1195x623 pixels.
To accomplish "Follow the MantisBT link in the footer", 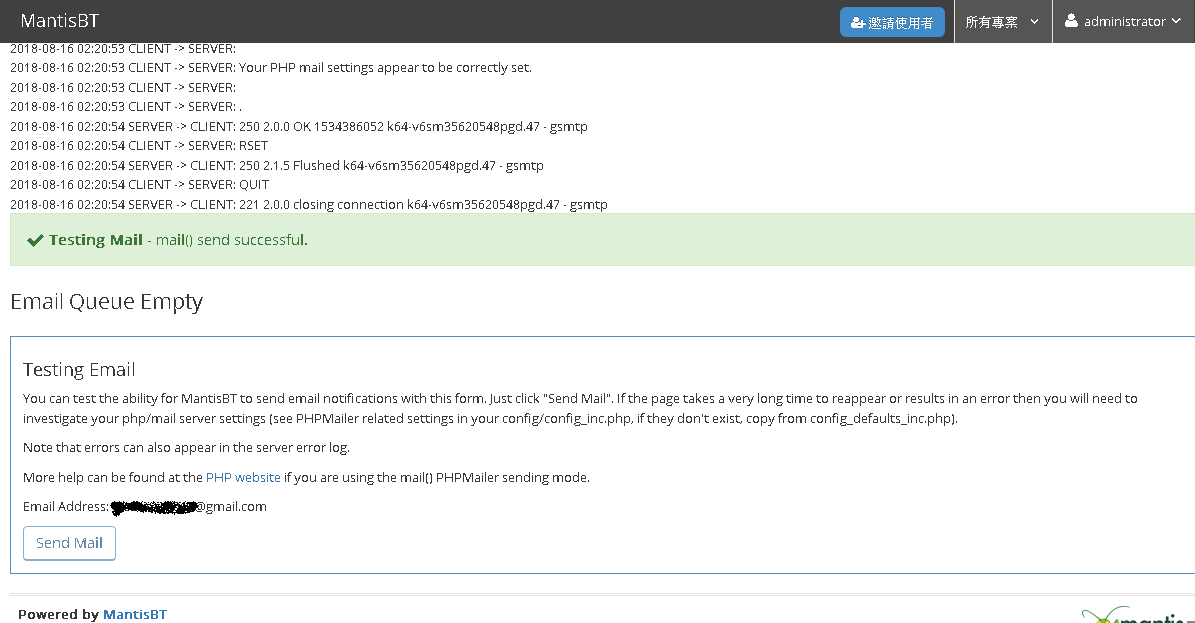I will pyautogui.click(x=135, y=614).
